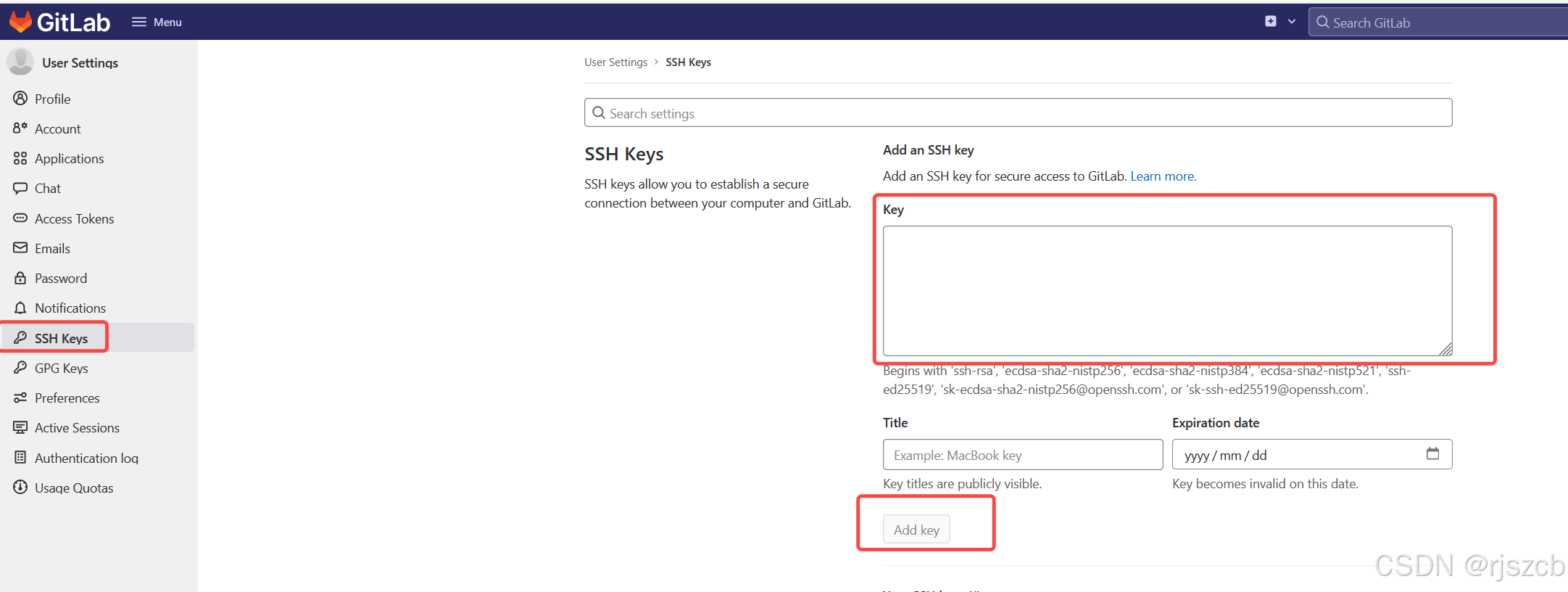Click the GPG Keys key icon
Screen dimensions: 1568x592
(x=20, y=367)
